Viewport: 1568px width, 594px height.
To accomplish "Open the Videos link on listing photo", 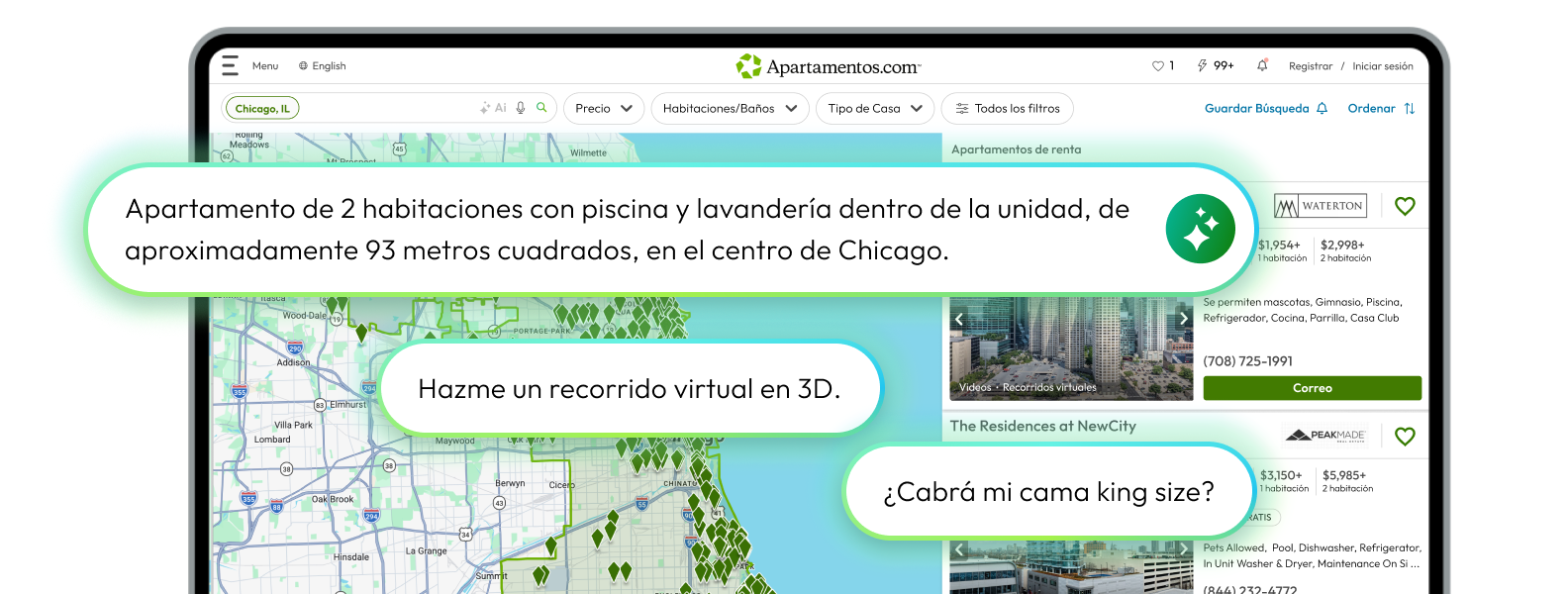I will coord(975,388).
